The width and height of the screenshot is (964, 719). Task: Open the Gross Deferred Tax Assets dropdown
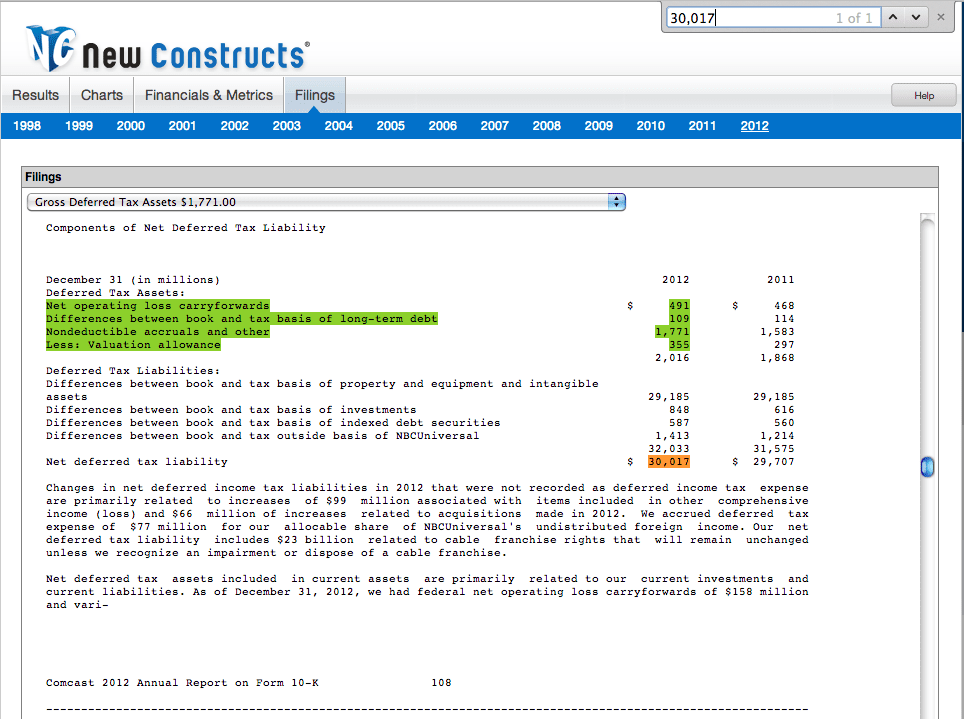coord(326,202)
